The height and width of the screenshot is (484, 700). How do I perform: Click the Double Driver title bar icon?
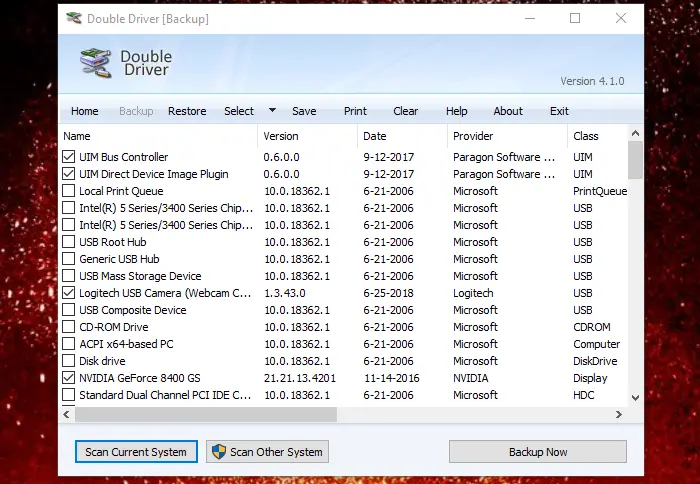coord(74,18)
